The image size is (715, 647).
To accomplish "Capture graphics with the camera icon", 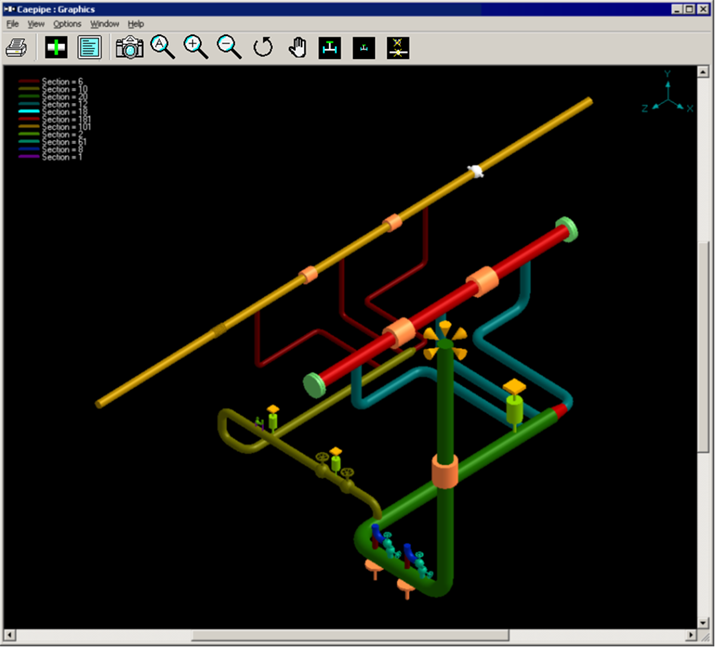I will point(130,47).
